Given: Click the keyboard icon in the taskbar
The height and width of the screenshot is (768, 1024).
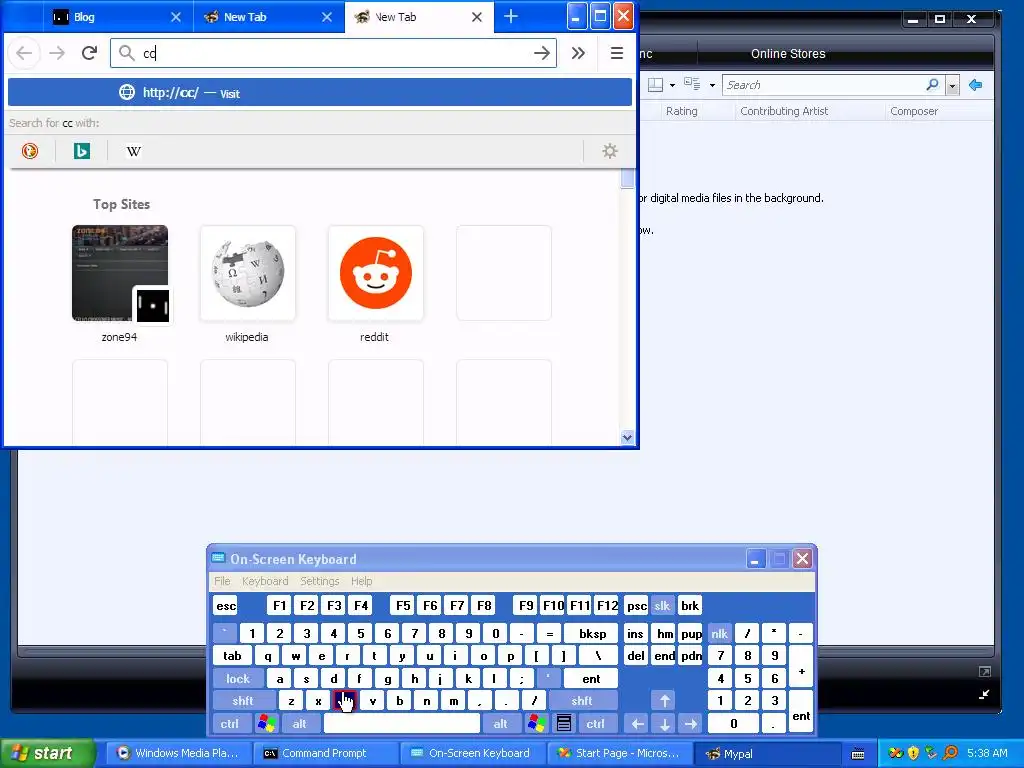Looking at the screenshot, I should click(x=858, y=754).
